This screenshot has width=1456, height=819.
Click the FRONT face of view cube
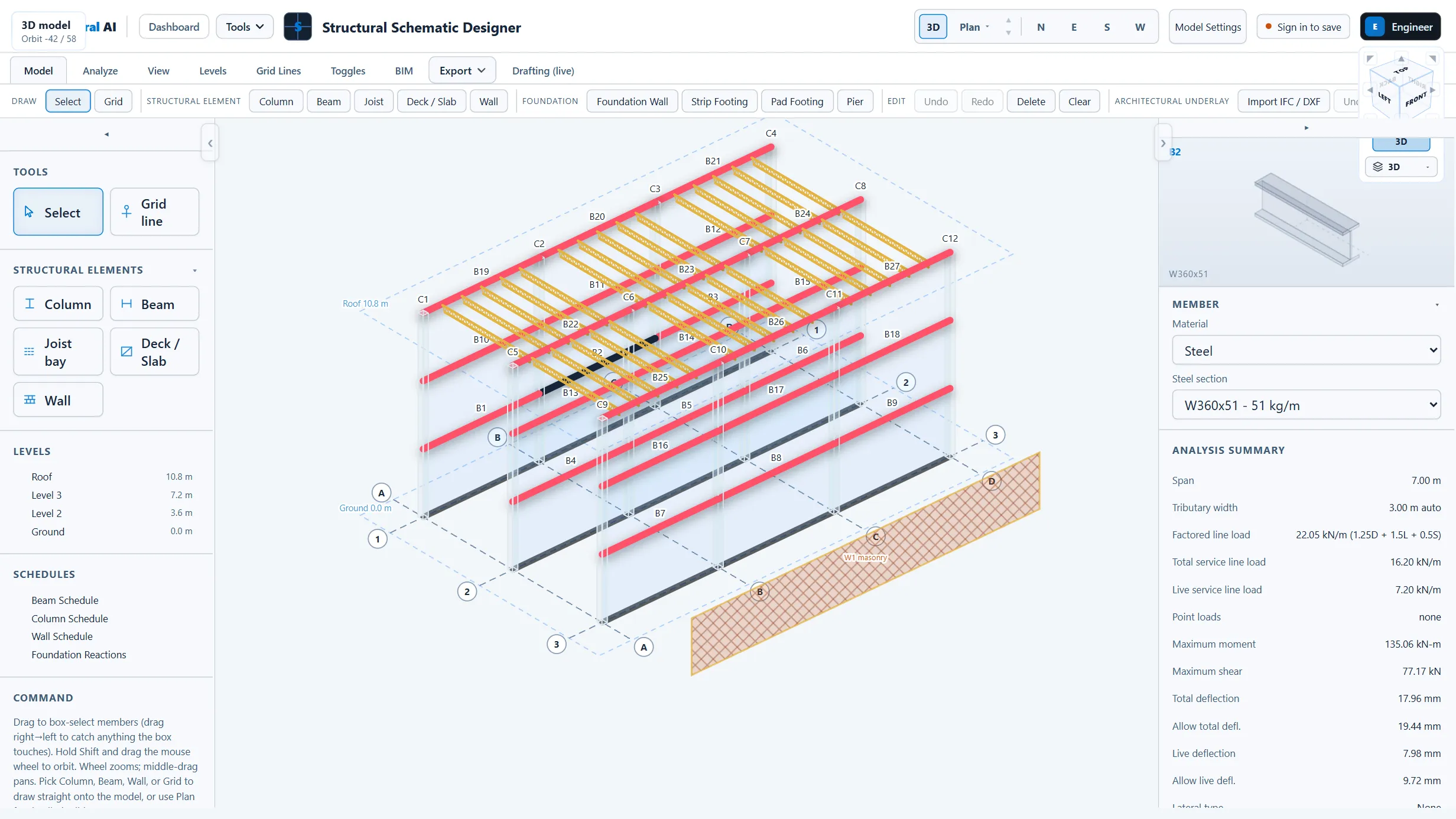1416,99
